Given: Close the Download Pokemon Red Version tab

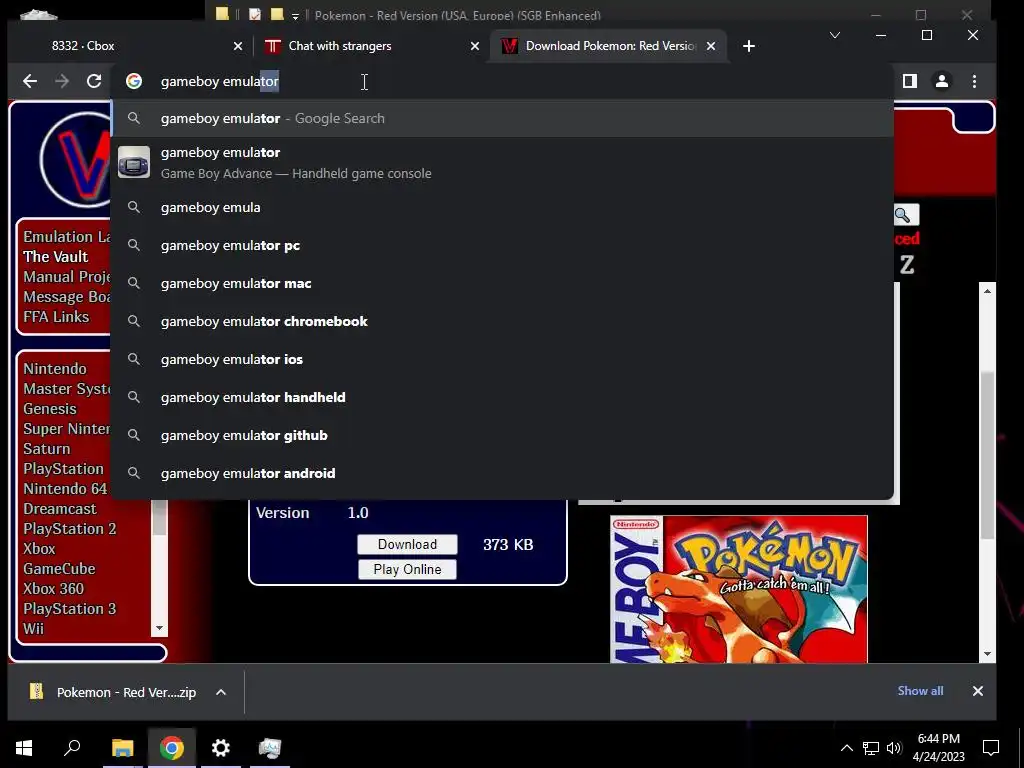Looking at the screenshot, I should [x=711, y=46].
